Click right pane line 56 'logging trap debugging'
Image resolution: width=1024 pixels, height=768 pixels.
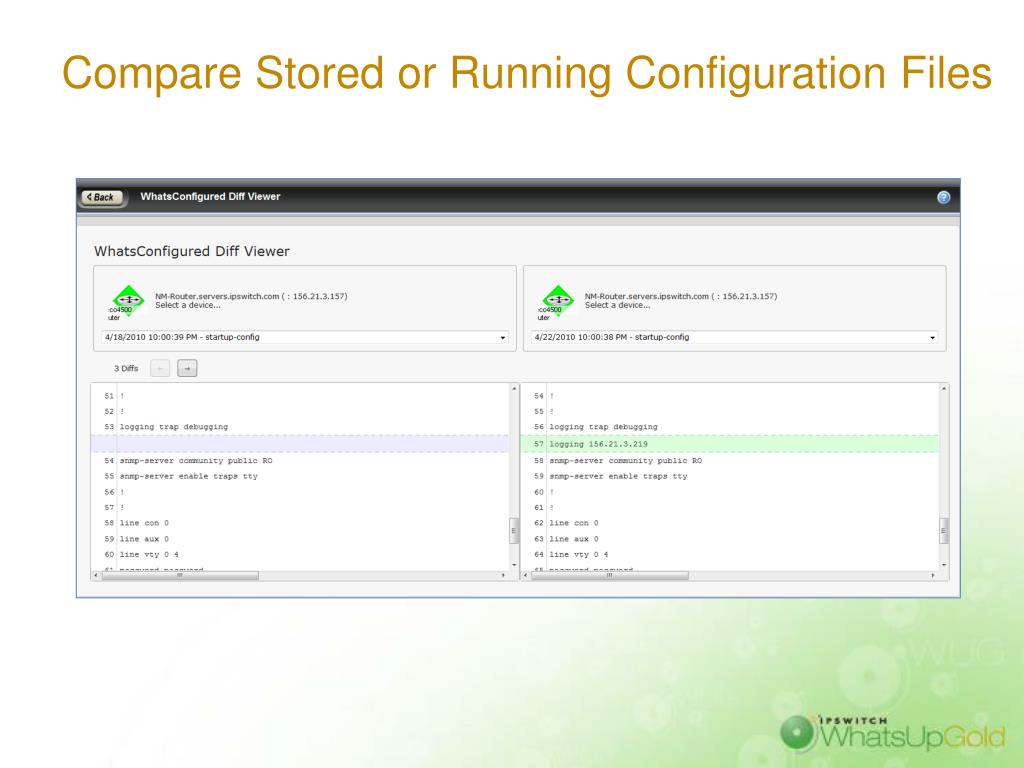(603, 427)
